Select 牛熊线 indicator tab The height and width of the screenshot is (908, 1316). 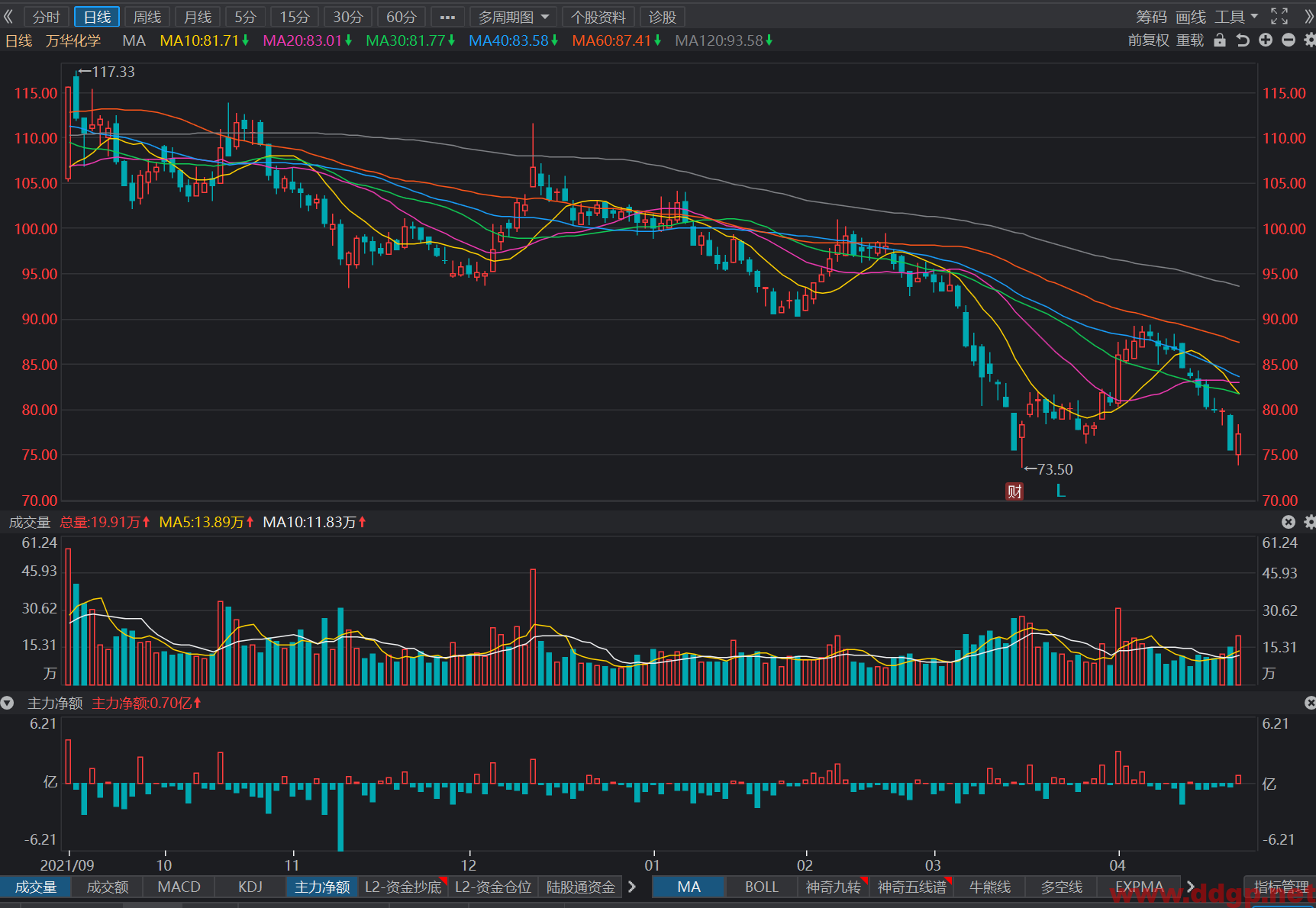[x=990, y=887]
